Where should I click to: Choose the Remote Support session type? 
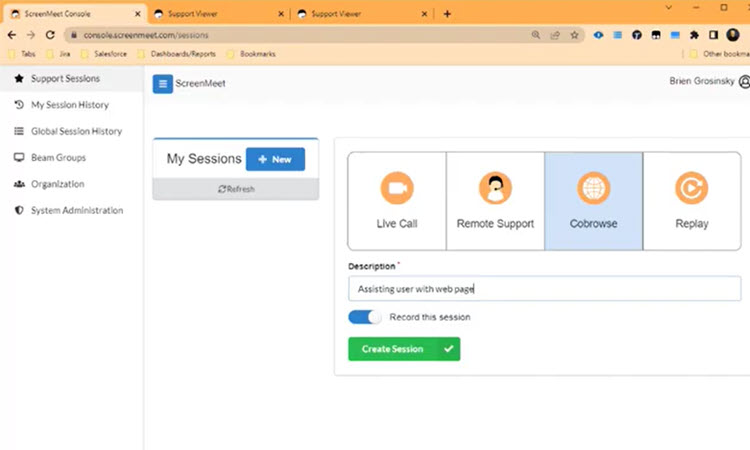point(495,201)
